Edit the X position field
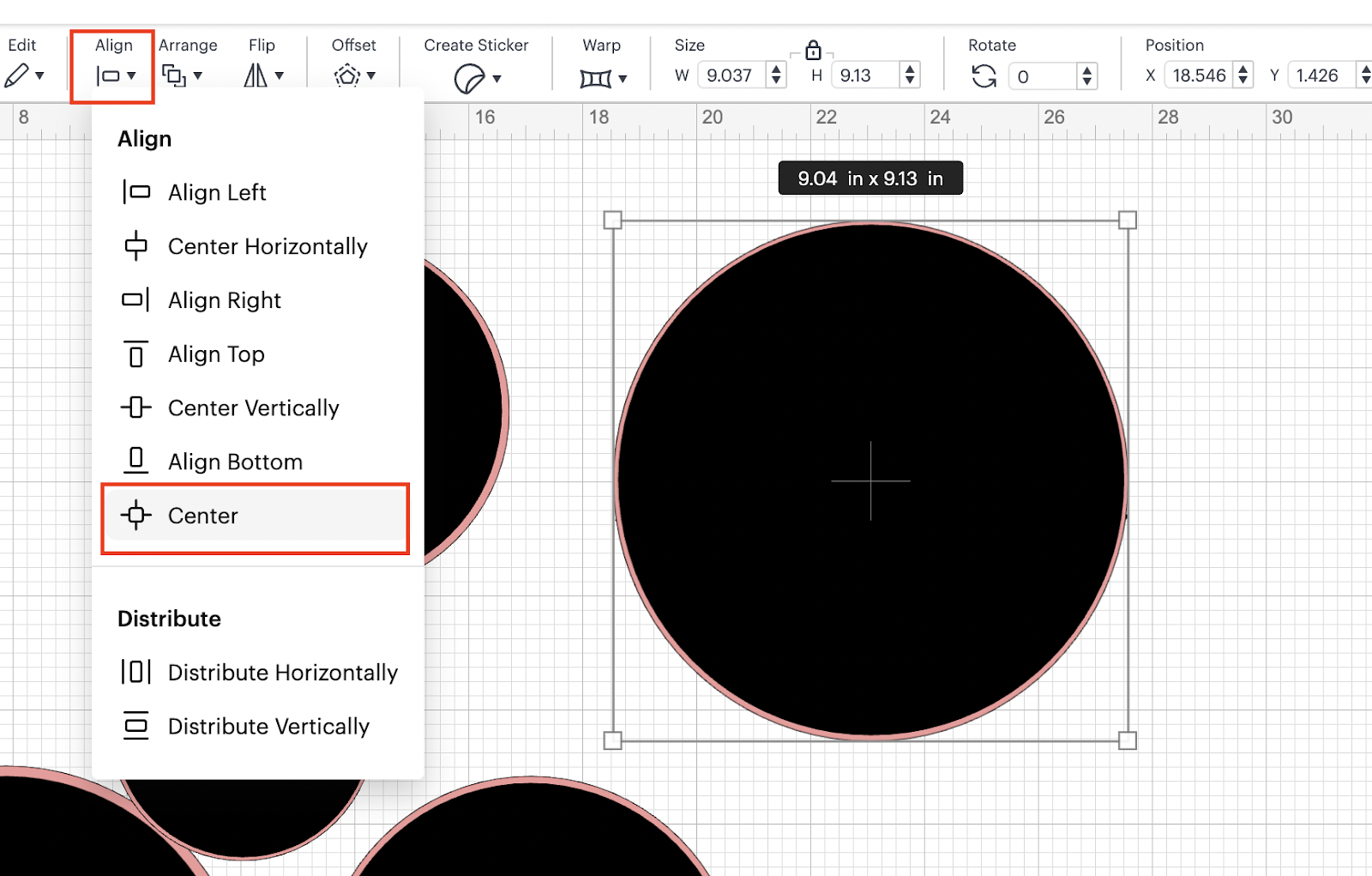The image size is (1372, 876). pyautogui.click(x=1199, y=76)
